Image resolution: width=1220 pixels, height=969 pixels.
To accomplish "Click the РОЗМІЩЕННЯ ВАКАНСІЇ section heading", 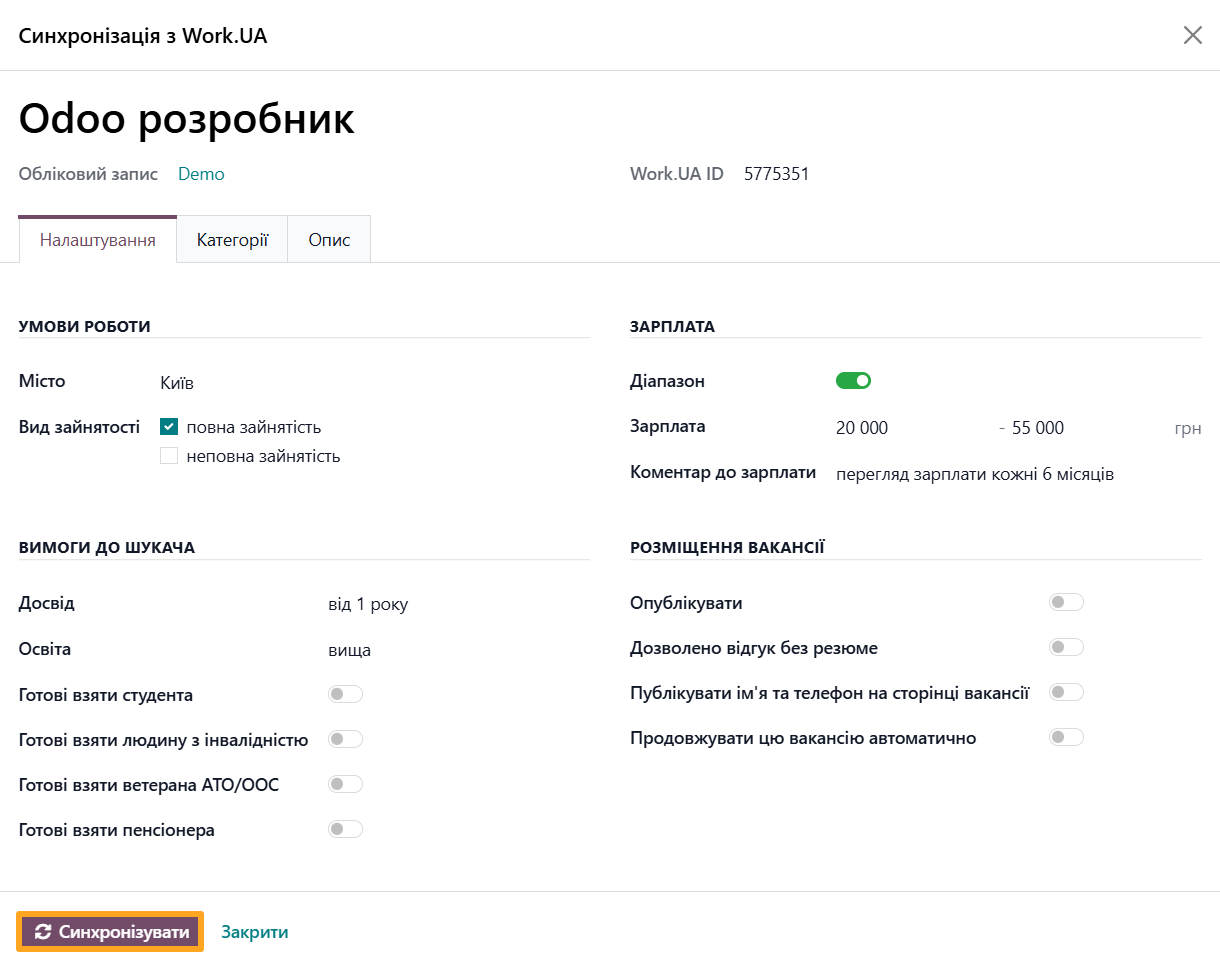I will tap(727, 547).
